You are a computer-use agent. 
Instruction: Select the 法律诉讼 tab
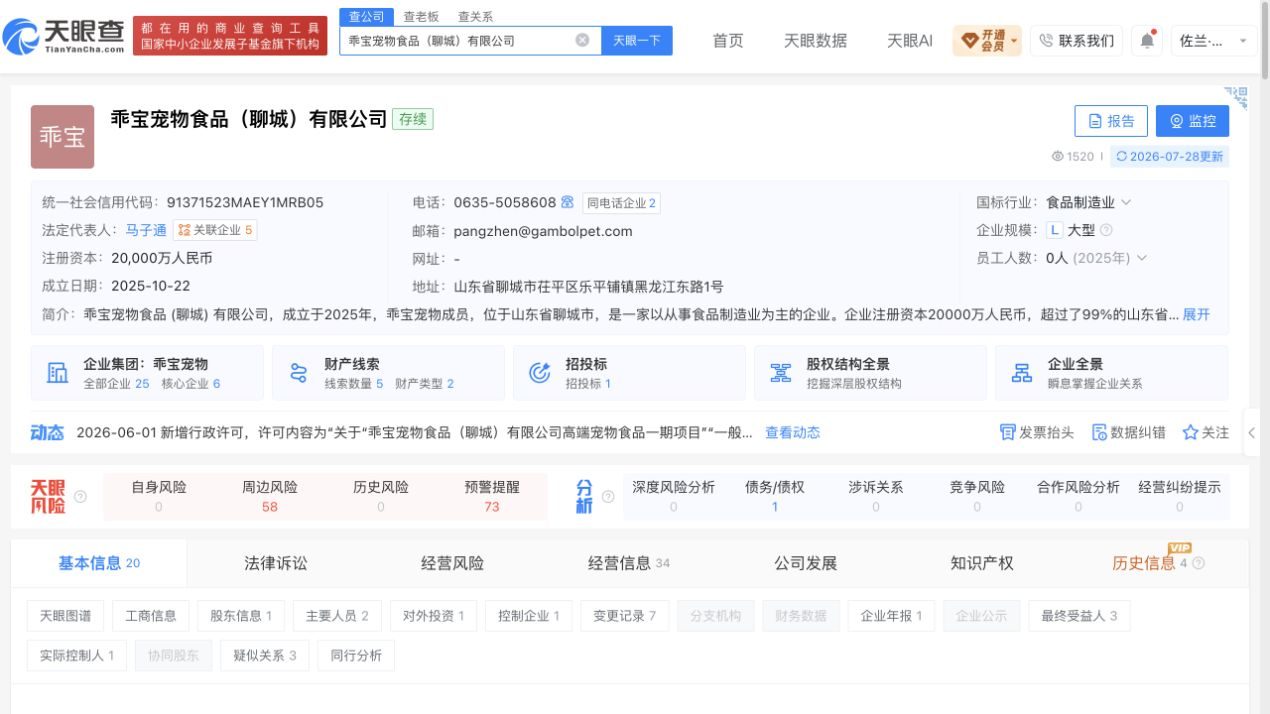tap(276, 563)
